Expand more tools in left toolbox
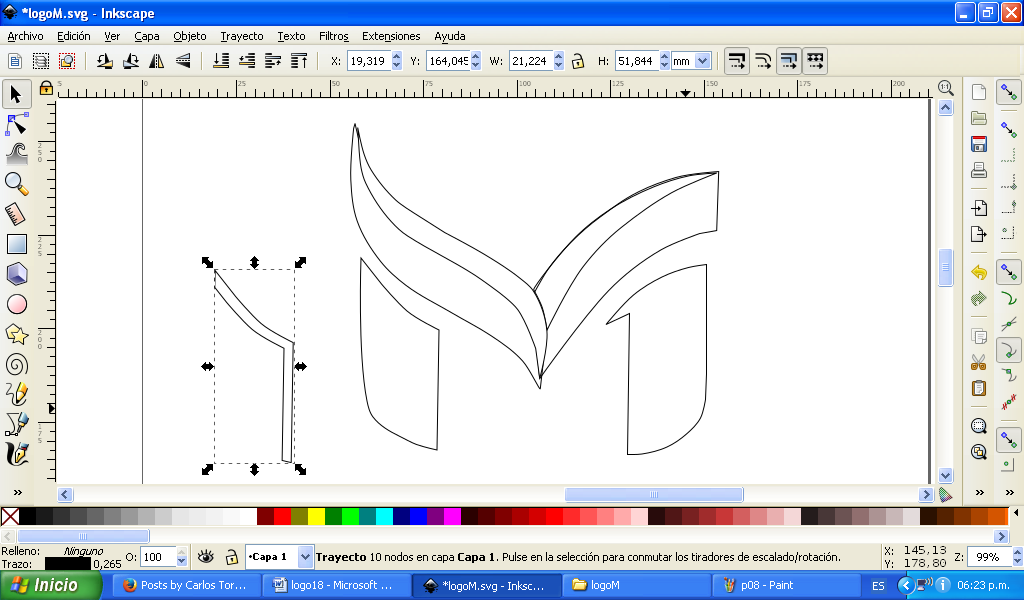Screen dimensions: 1024x600 click(16, 492)
